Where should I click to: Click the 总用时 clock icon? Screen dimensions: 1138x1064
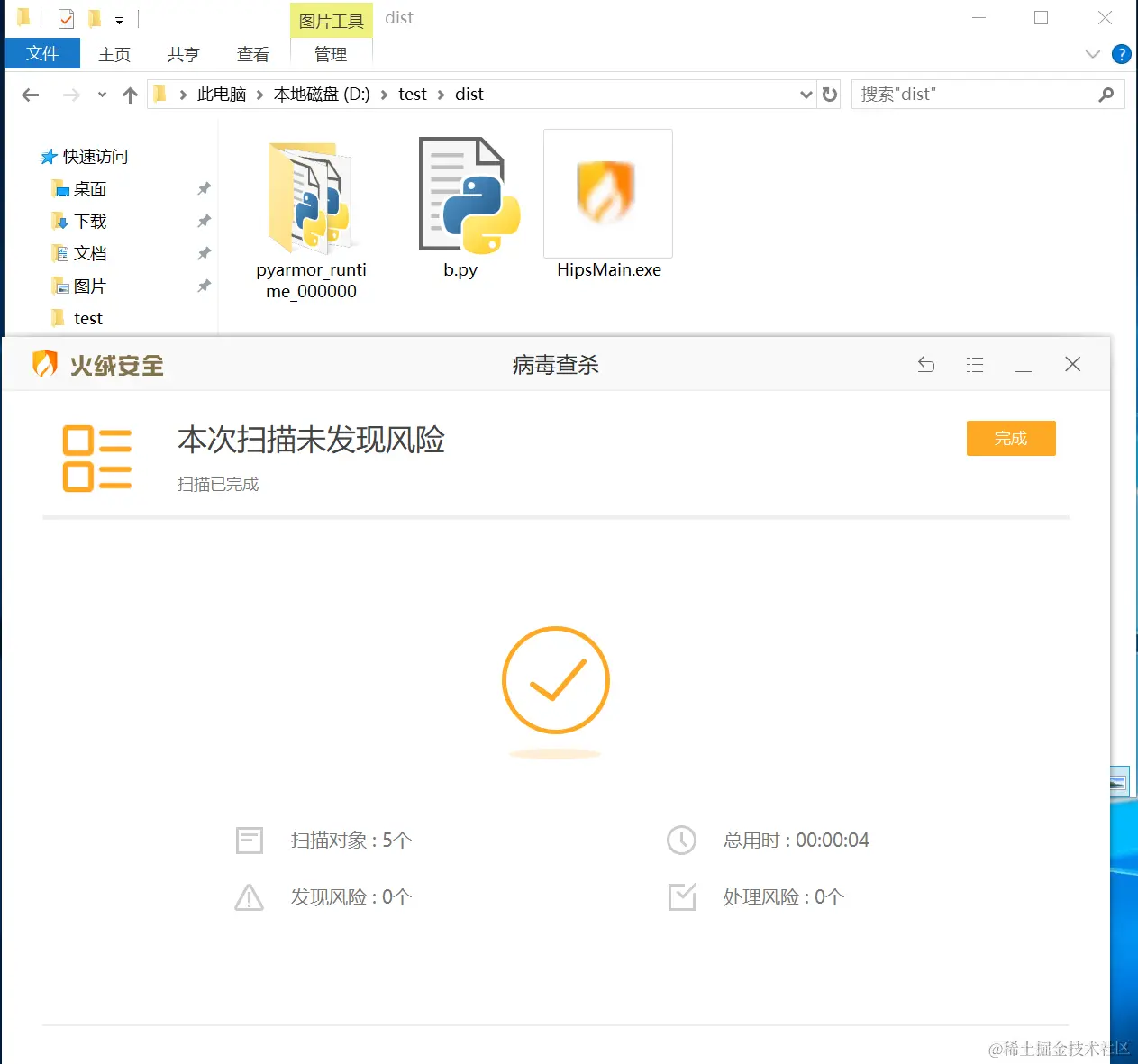(681, 841)
